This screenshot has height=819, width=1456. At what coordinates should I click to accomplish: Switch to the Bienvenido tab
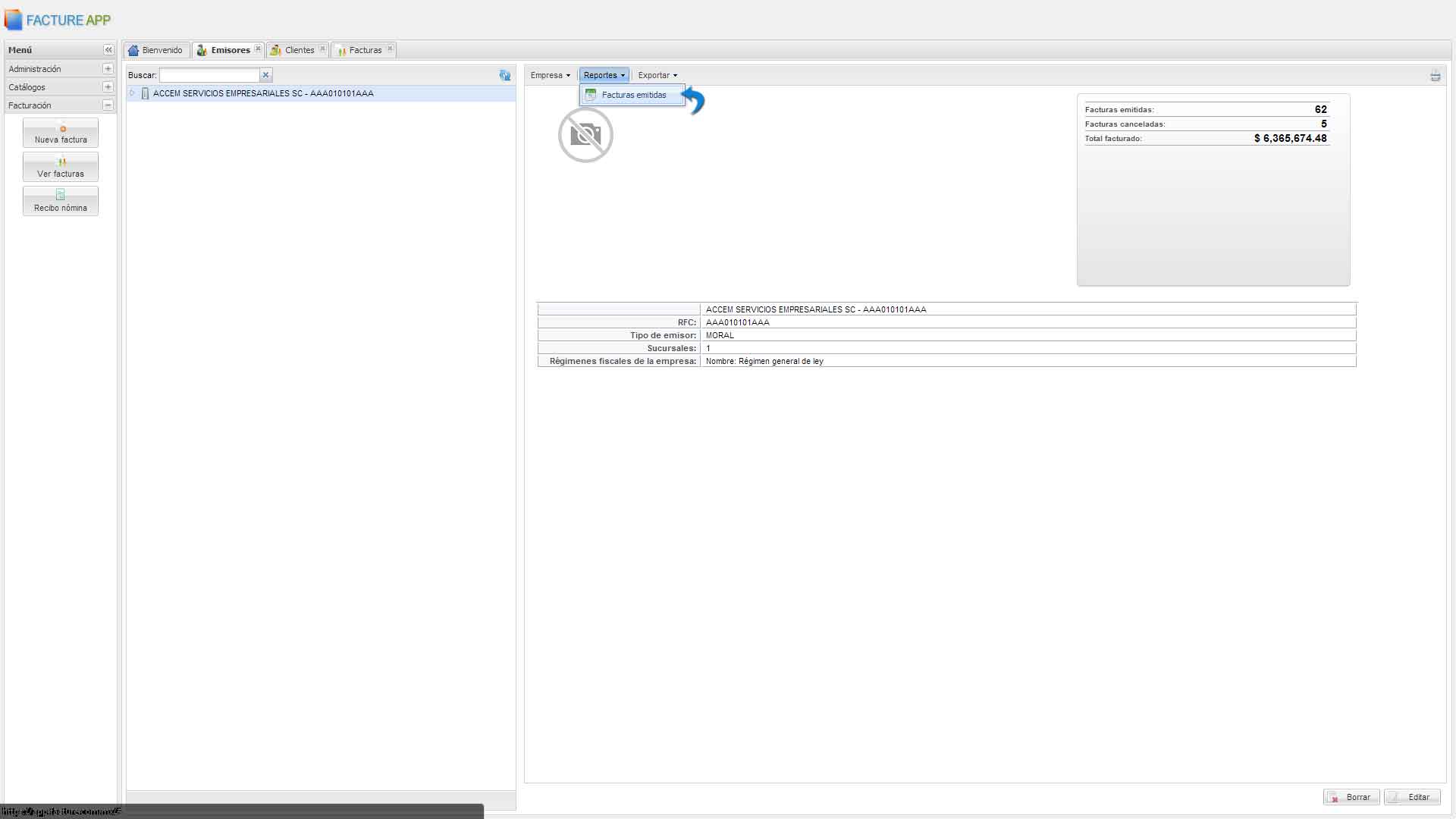coord(156,50)
